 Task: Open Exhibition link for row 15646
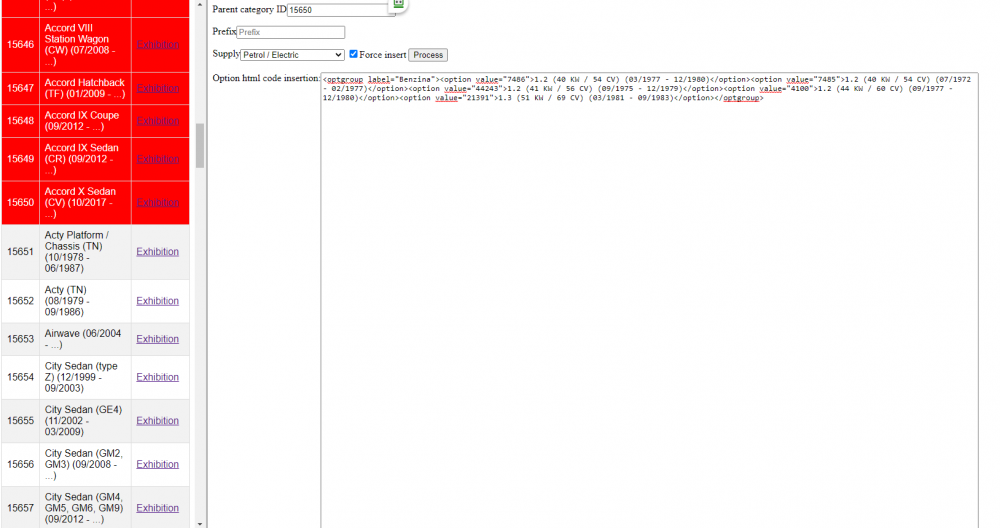tap(158, 45)
